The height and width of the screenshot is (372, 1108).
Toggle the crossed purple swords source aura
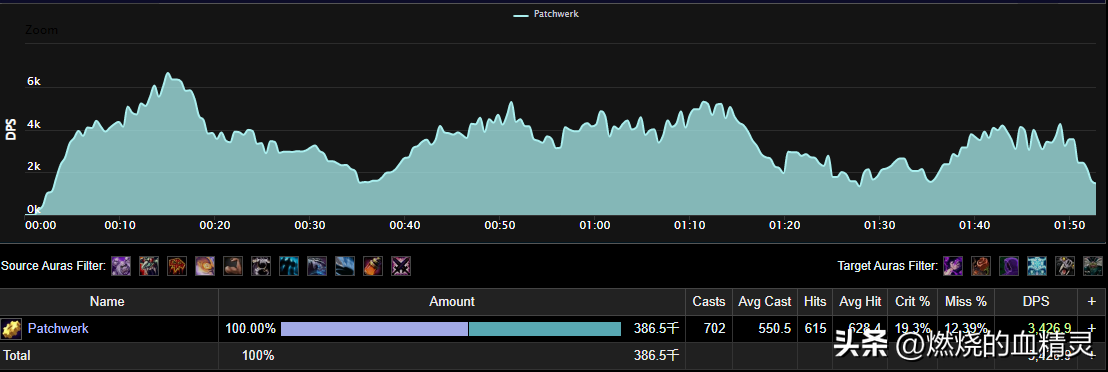pyautogui.click(x=401, y=266)
